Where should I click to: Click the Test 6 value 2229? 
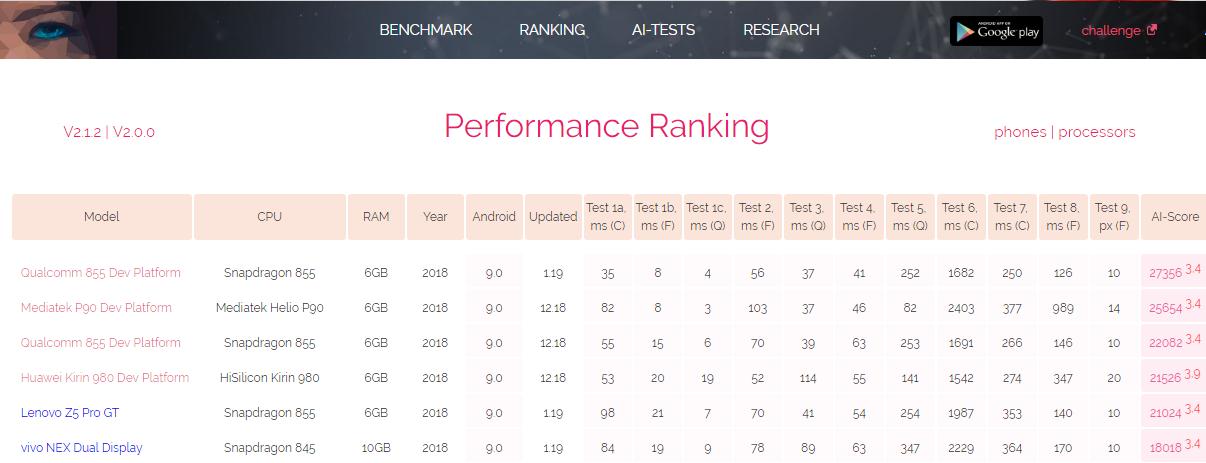(x=960, y=448)
